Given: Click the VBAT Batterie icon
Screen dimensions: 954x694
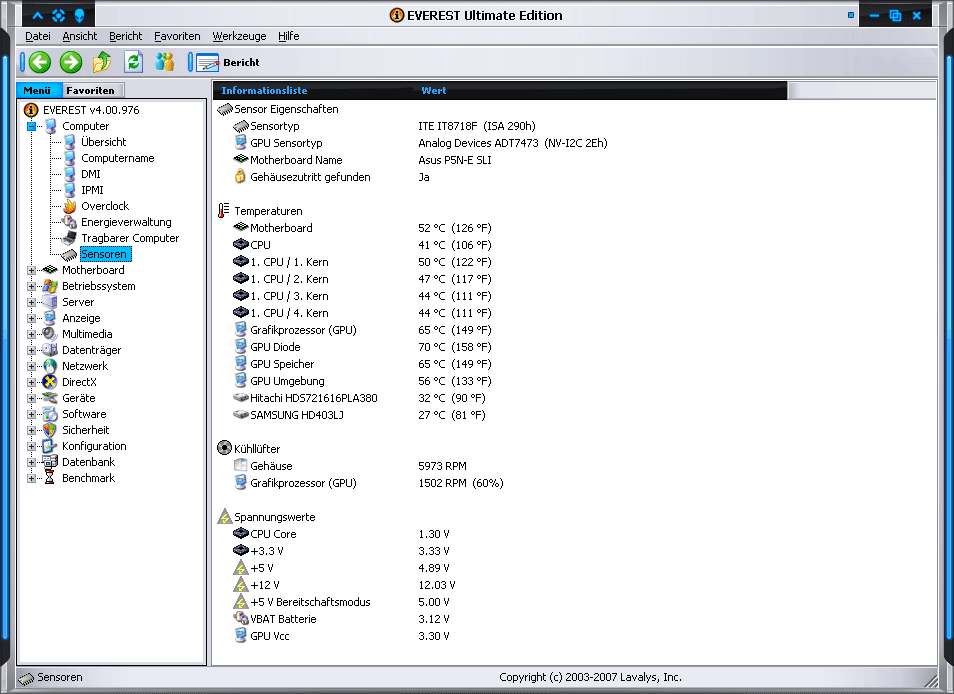Looking at the screenshot, I should pyautogui.click(x=241, y=619).
